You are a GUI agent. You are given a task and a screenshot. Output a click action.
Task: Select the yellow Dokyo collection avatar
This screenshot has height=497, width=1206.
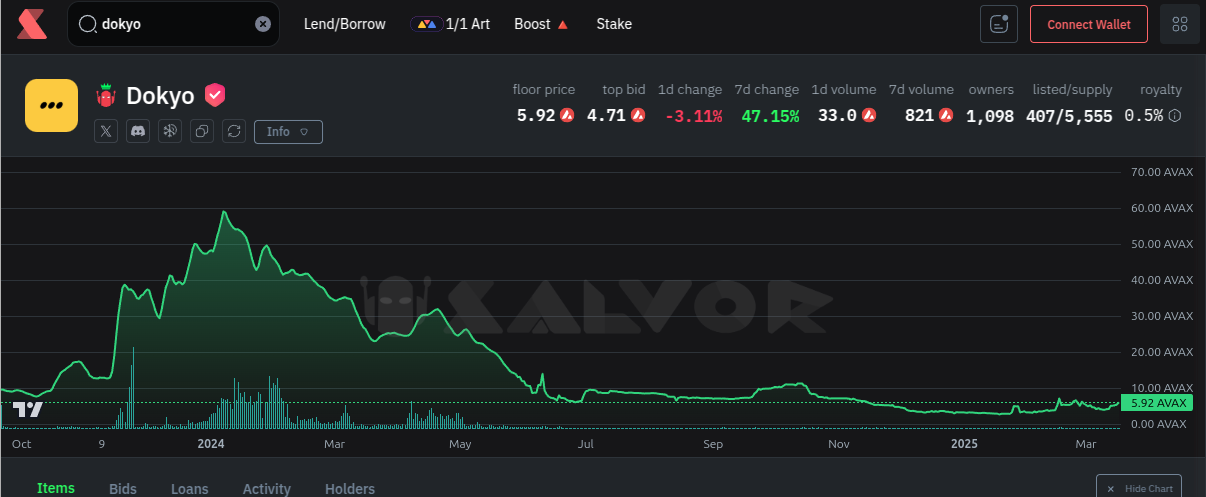[x=51, y=105]
